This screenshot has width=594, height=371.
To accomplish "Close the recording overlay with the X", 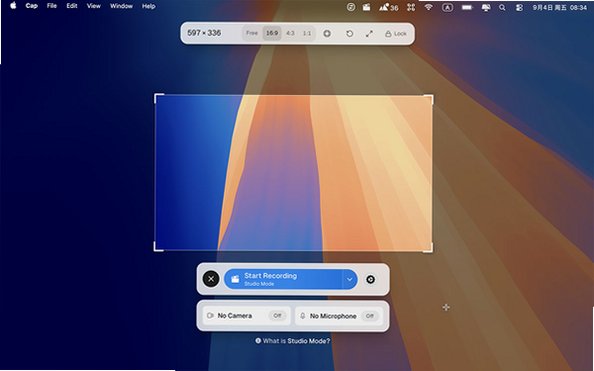I will pos(211,279).
